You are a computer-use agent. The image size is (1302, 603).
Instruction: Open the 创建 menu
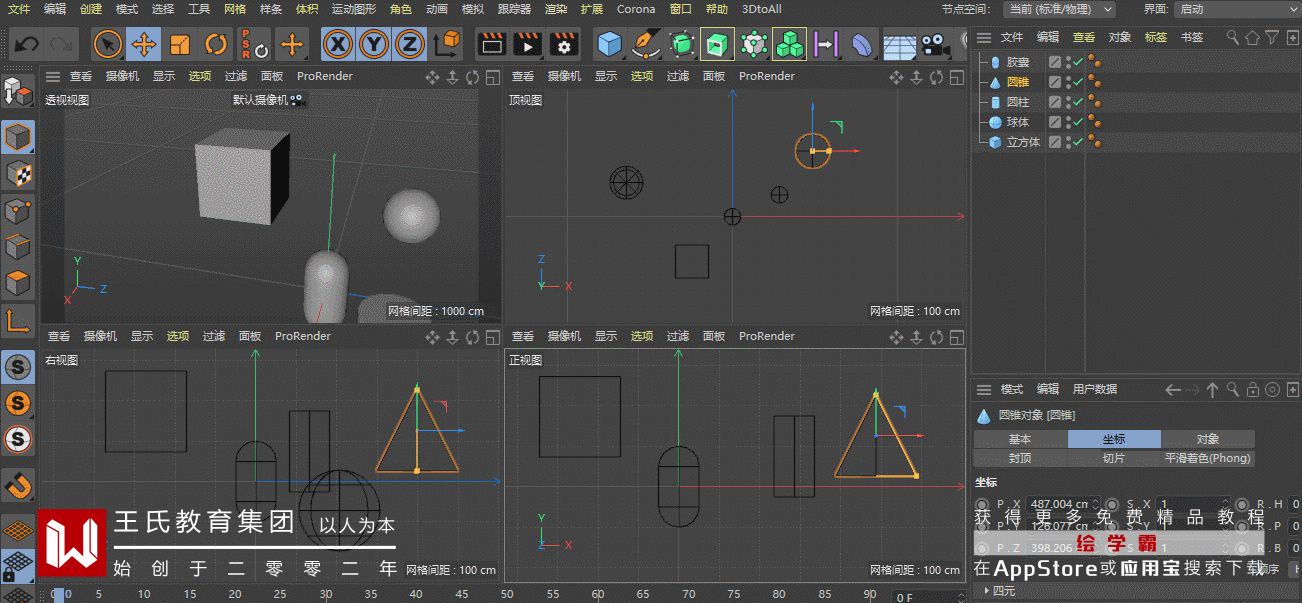(91, 9)
